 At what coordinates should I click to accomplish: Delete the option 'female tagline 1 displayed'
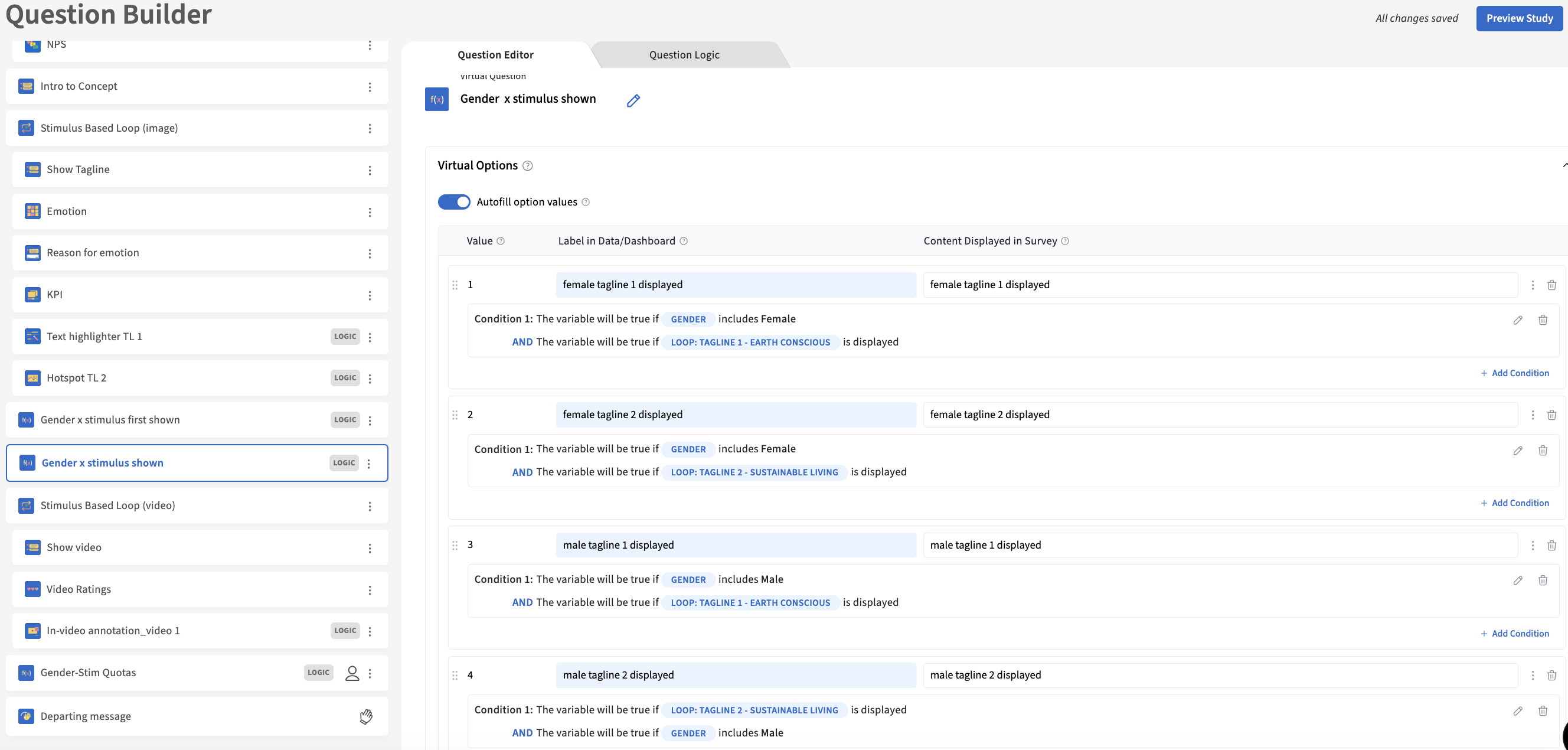[x=1551, y=285]
